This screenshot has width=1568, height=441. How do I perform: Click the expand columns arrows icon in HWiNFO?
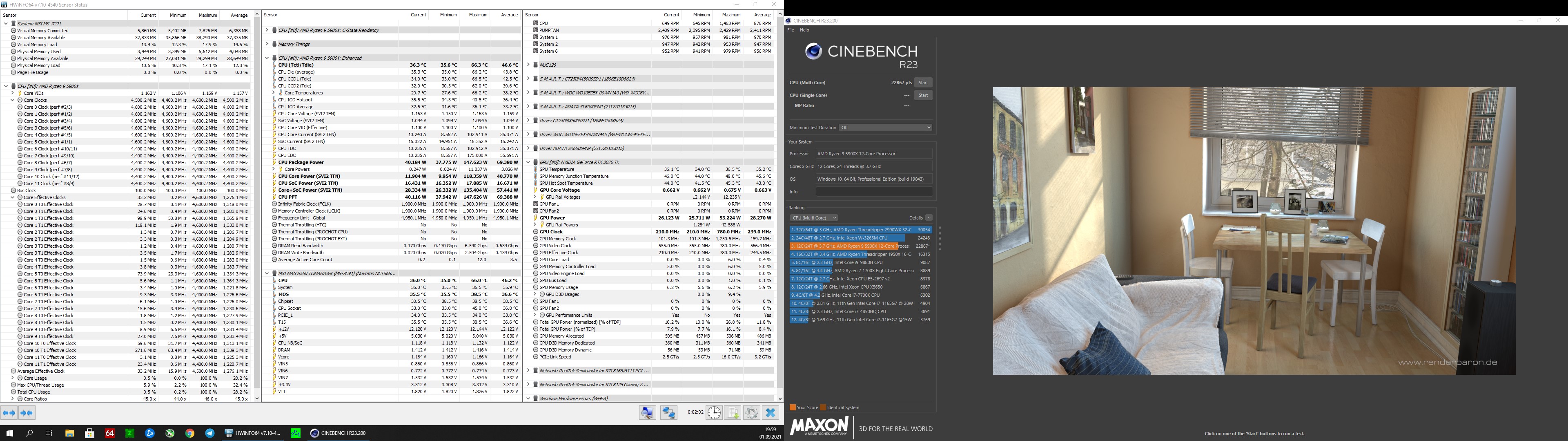(9, 413)
